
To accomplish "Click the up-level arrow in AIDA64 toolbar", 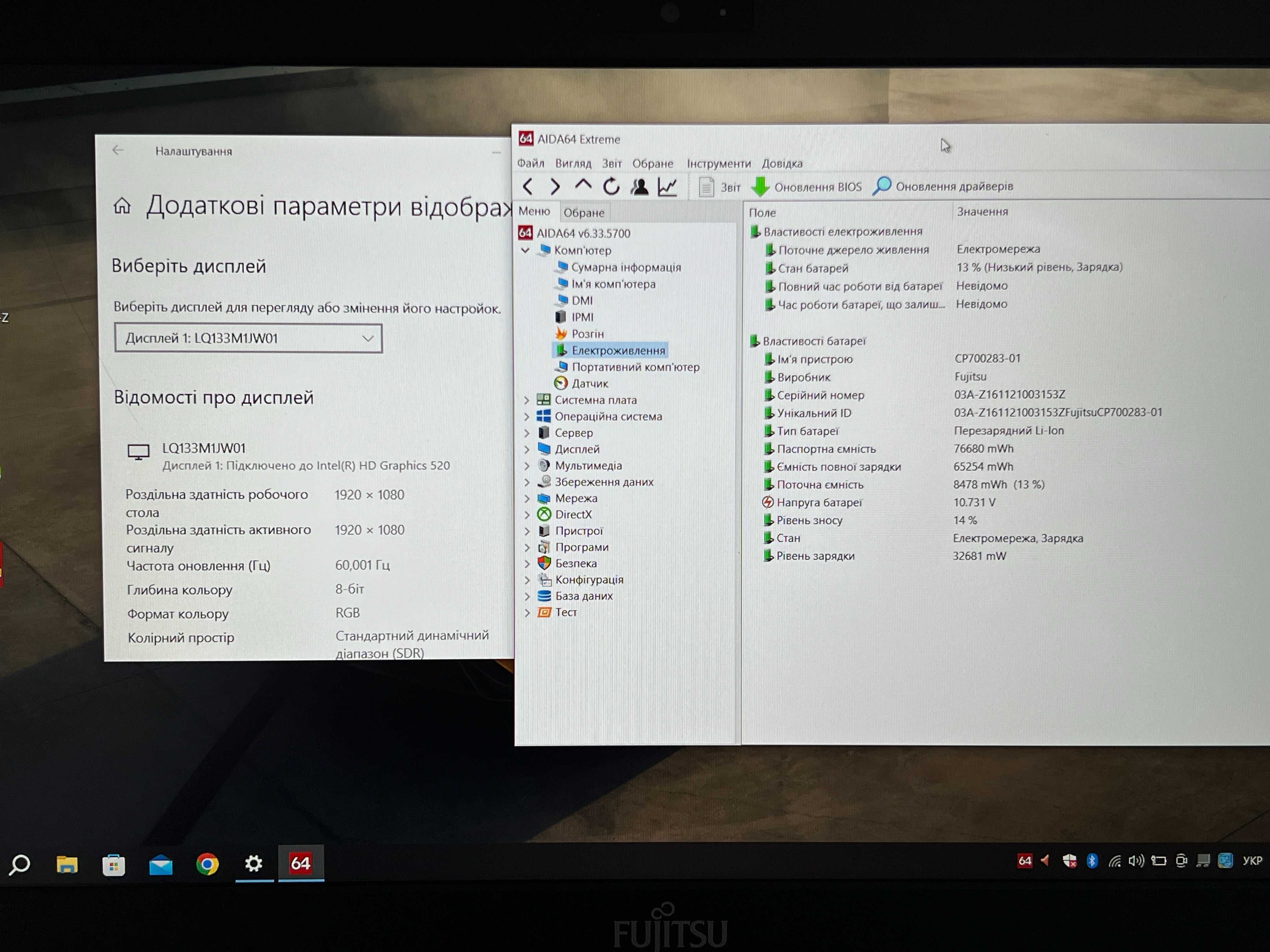I will pyautogui.click(x=583, y=185).
